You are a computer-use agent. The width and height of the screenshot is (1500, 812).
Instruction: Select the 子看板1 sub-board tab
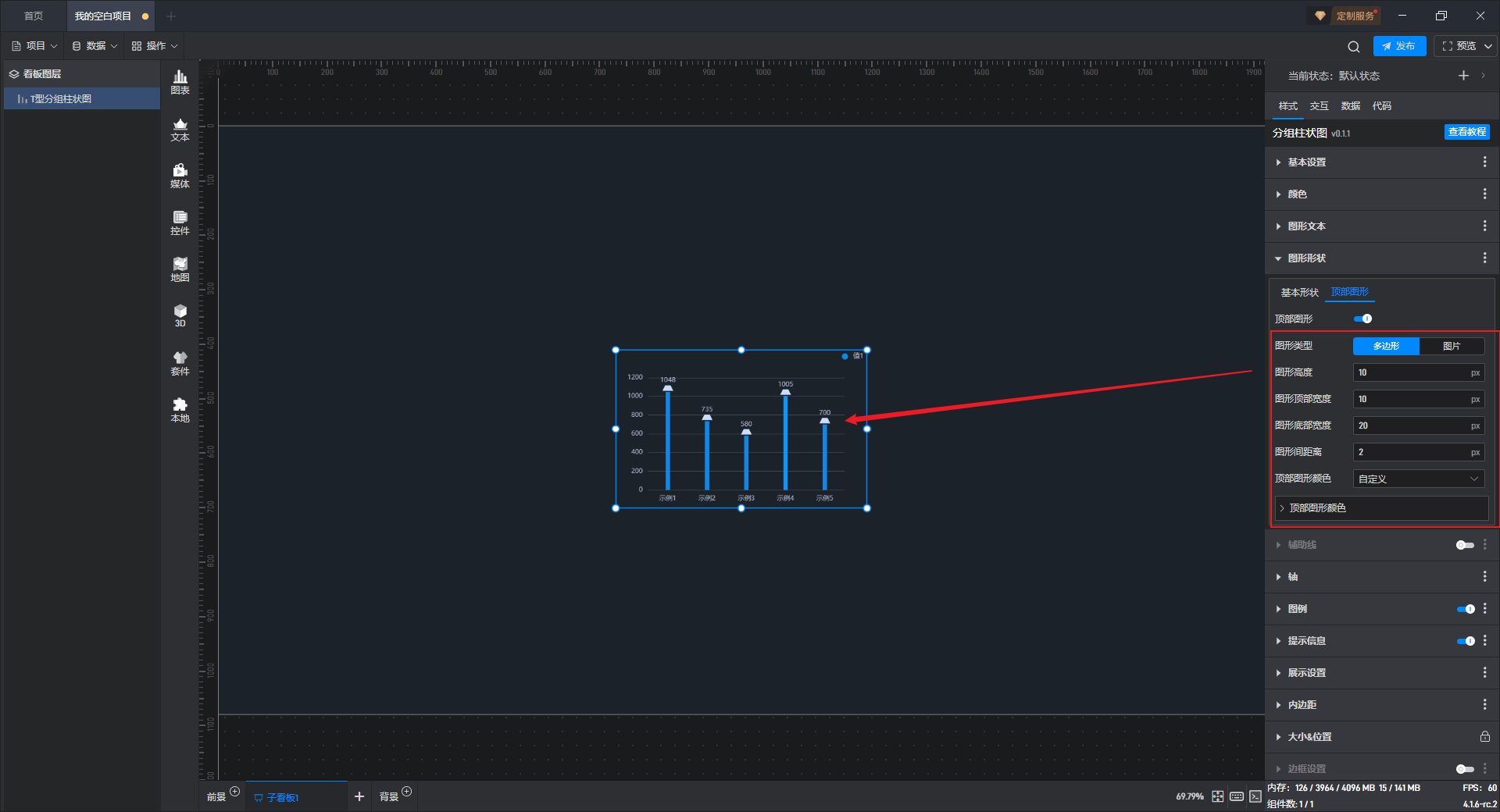(x=296, y=796)
